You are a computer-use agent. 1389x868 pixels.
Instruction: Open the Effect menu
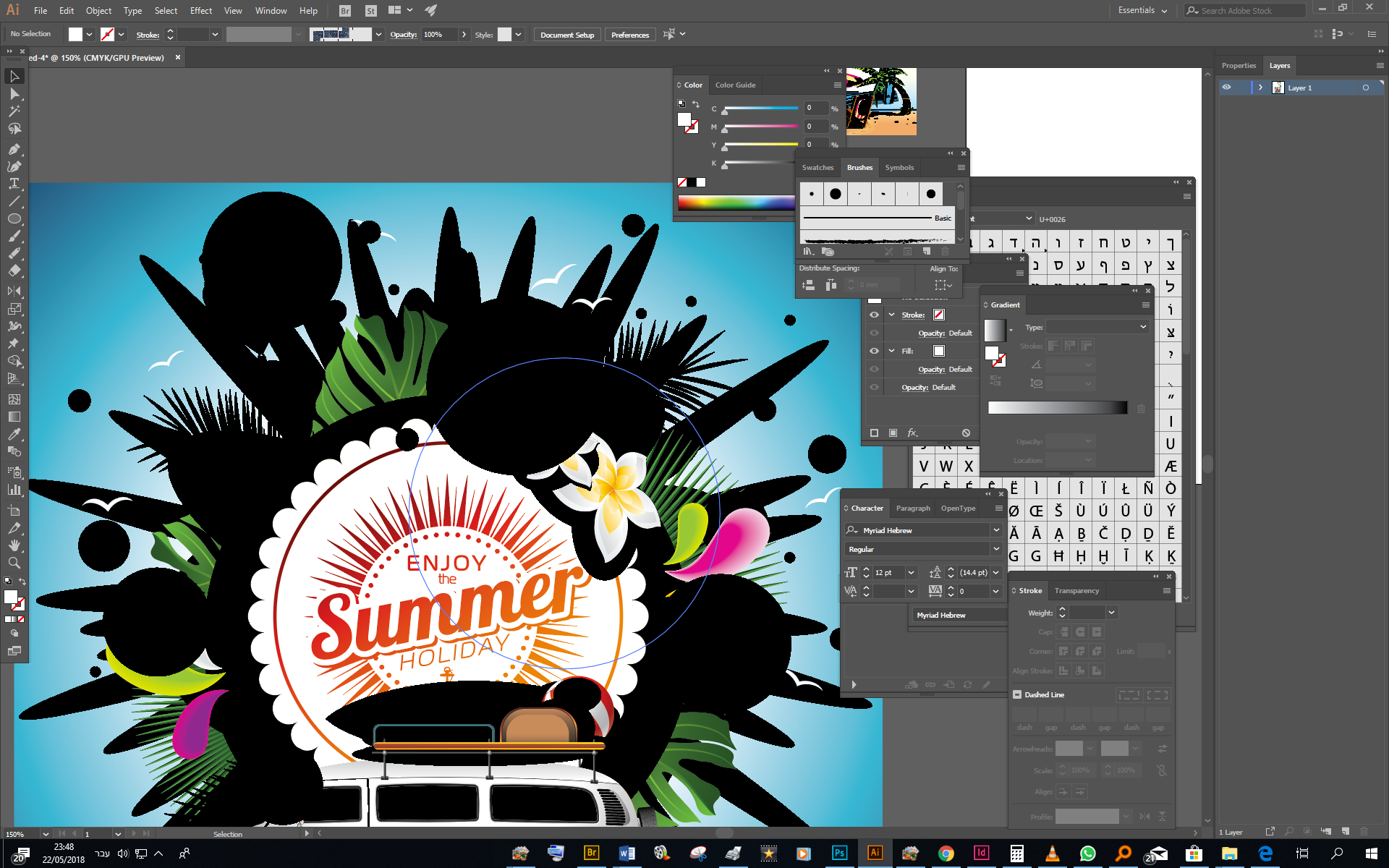point(201,11)
